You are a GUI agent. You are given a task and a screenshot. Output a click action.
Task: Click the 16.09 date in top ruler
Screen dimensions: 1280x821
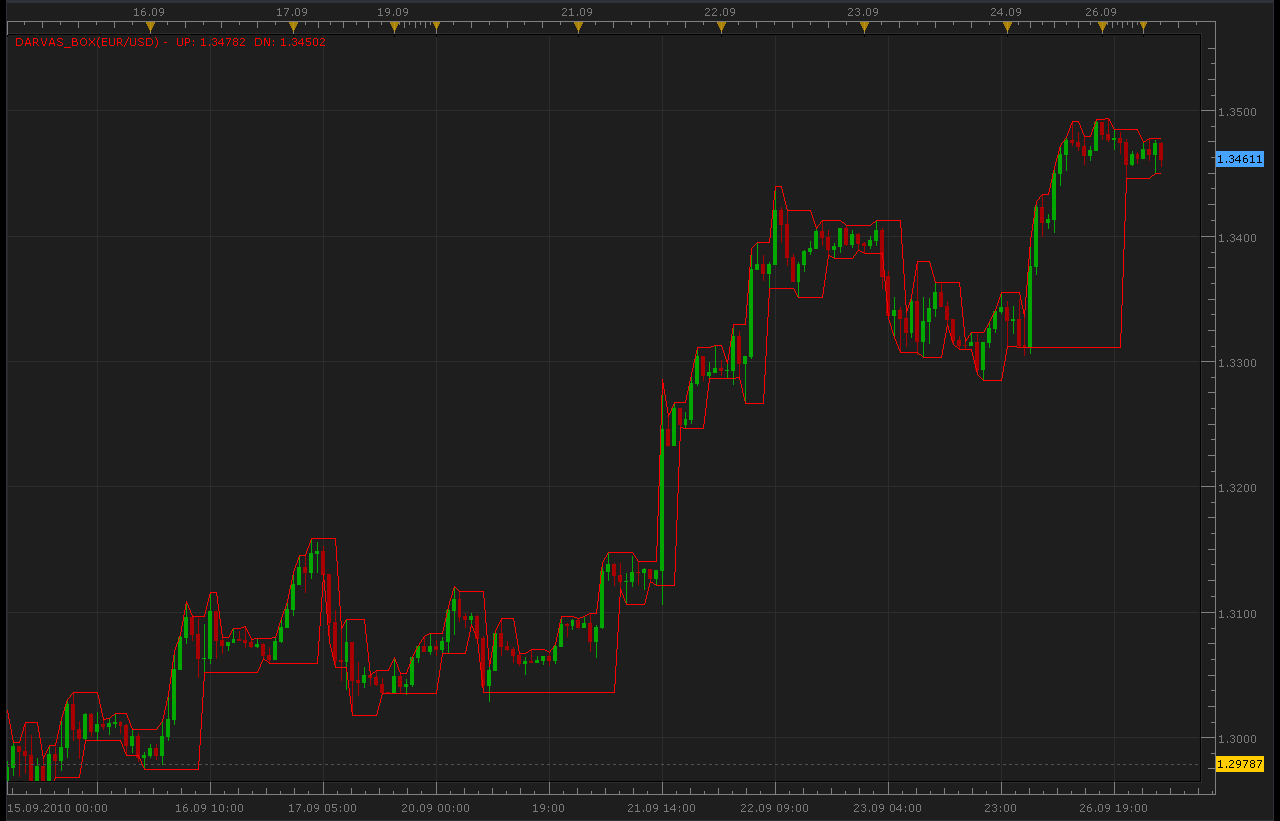pos(149,12)
